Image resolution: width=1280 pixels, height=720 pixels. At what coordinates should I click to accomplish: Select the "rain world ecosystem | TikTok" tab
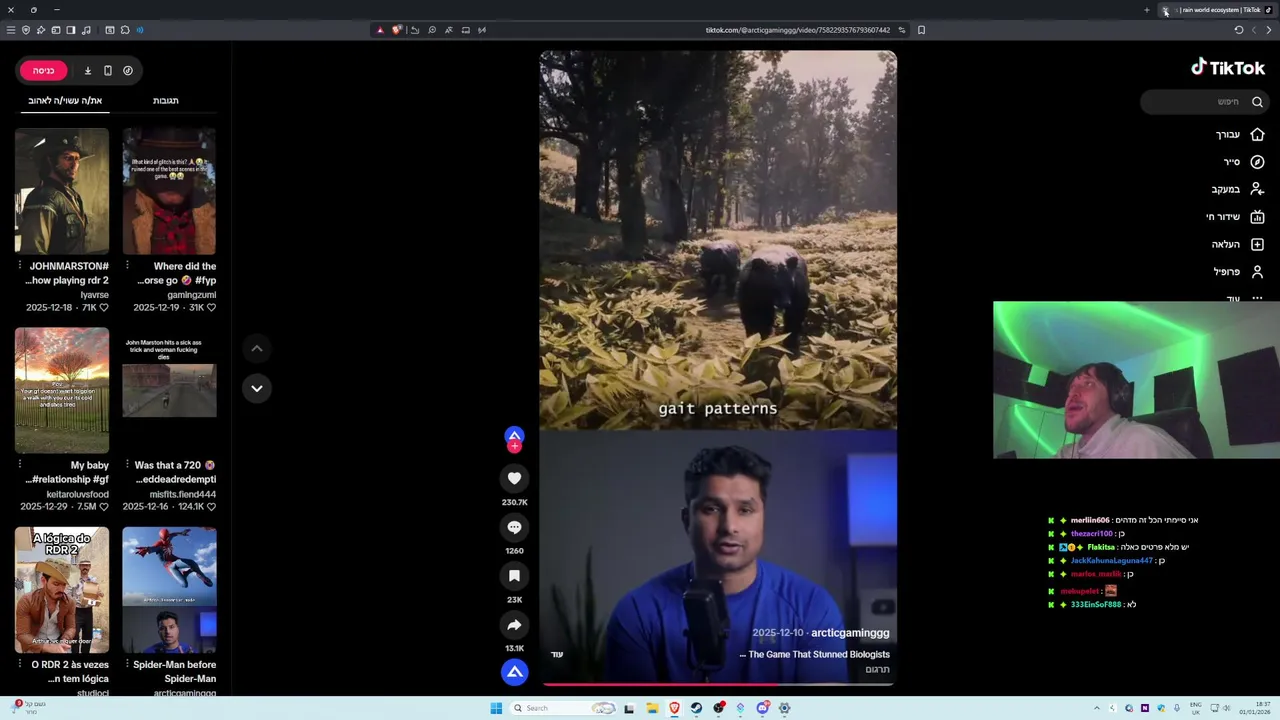click(x=1216, y=10)
